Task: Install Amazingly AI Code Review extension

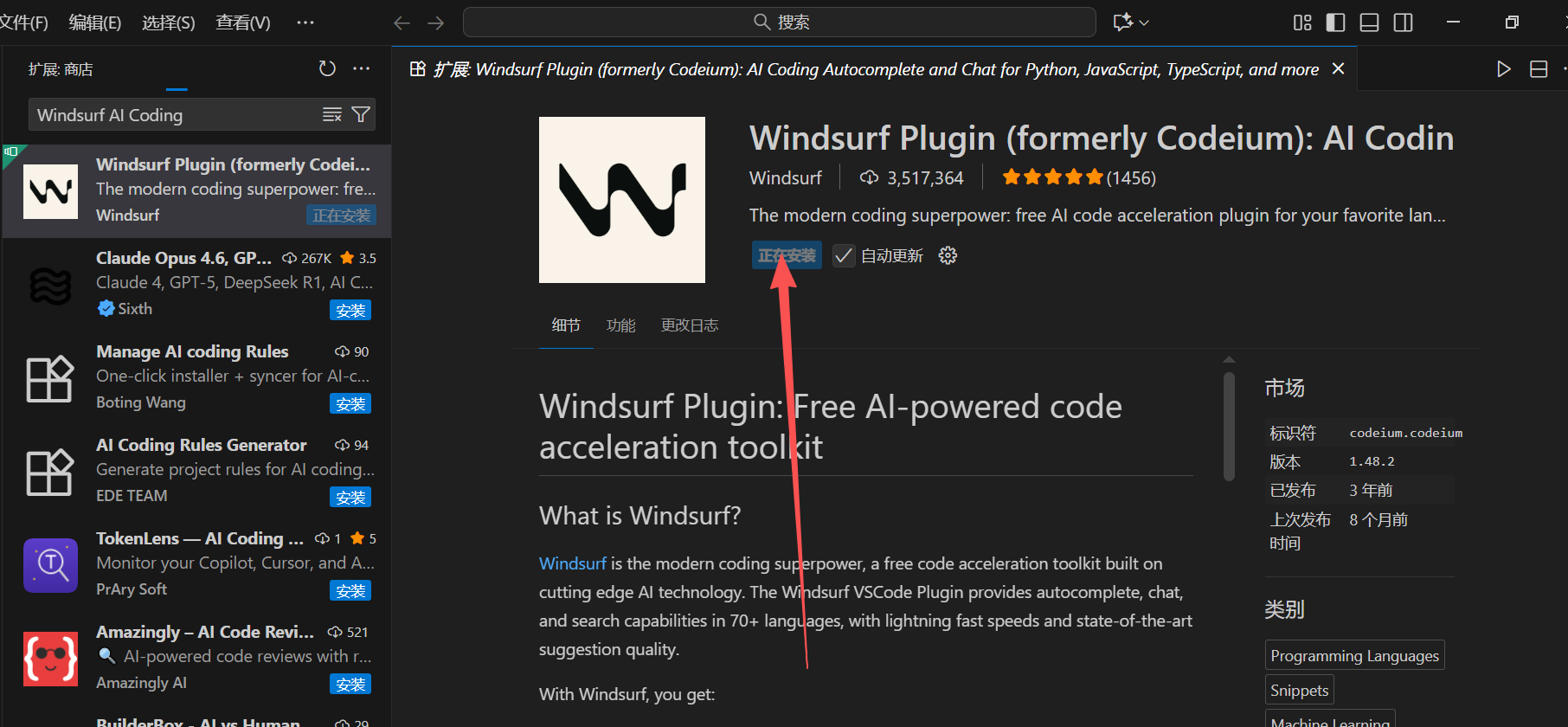Action: click(350, 684)
